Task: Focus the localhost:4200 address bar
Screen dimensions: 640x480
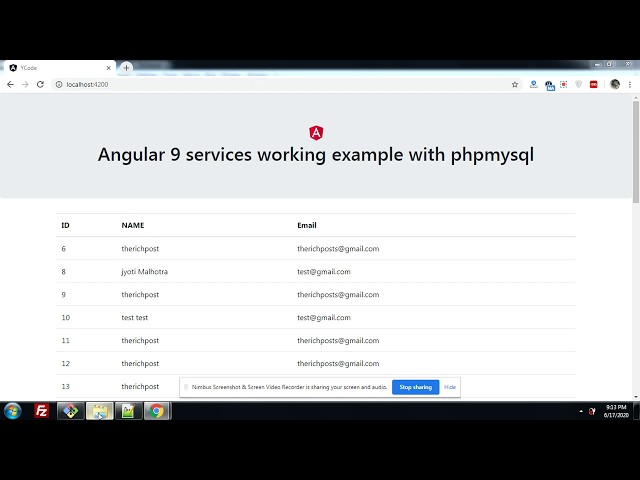Action: pyautogui.click(x=286, y=84)
